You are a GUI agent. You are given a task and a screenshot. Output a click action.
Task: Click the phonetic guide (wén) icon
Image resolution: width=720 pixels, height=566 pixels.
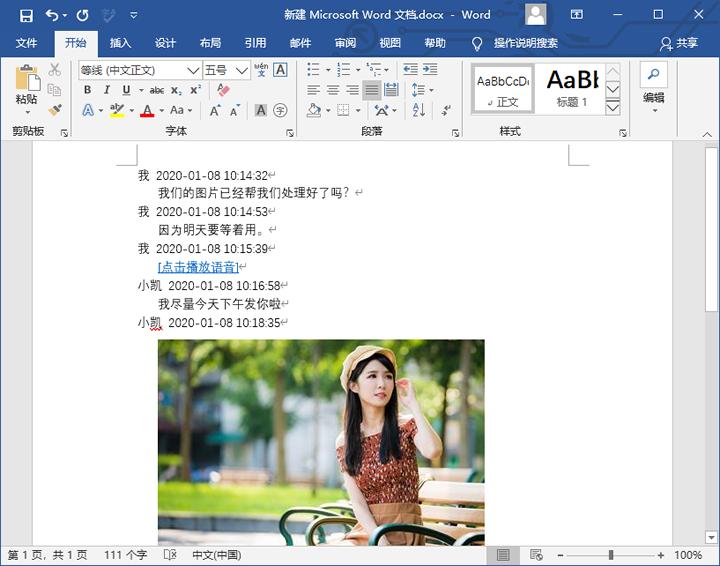(x=261, y=70)
